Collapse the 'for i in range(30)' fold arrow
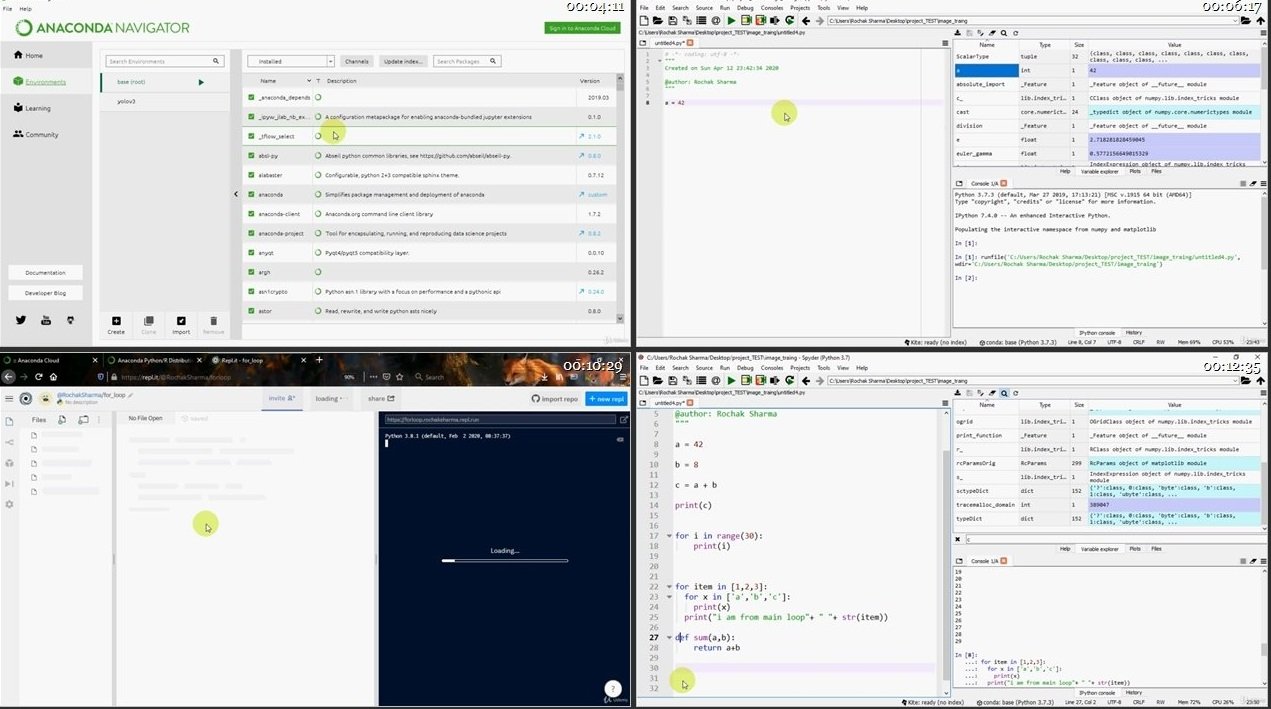 tap(669, 536)
